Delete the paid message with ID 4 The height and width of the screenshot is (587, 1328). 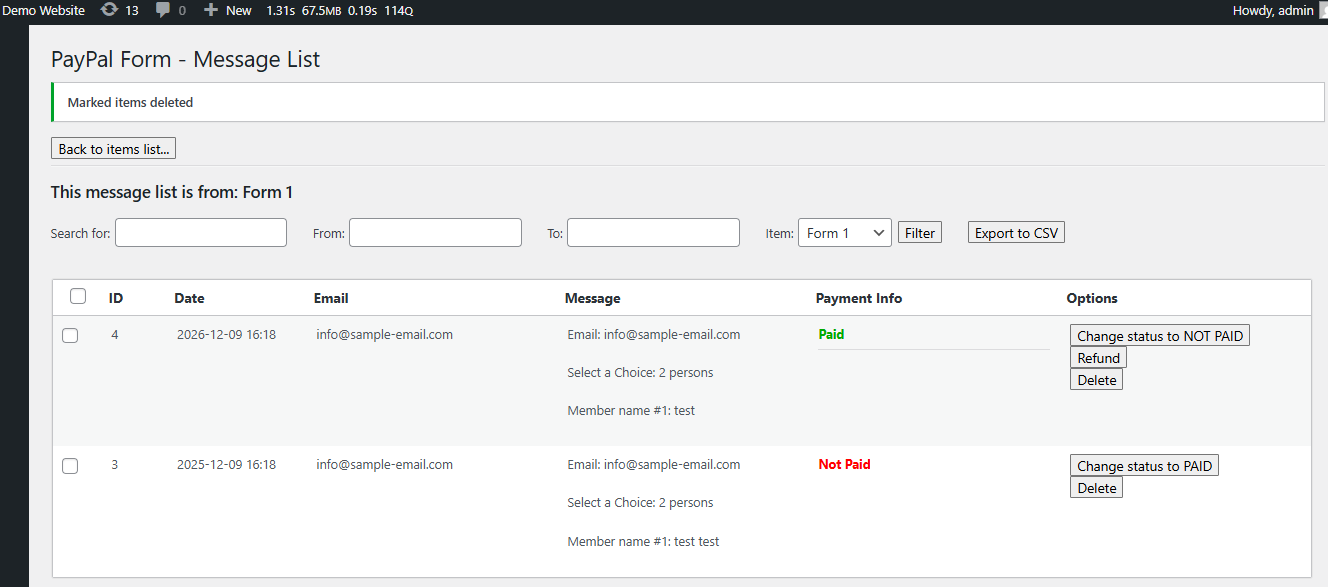click(1096, 380)
